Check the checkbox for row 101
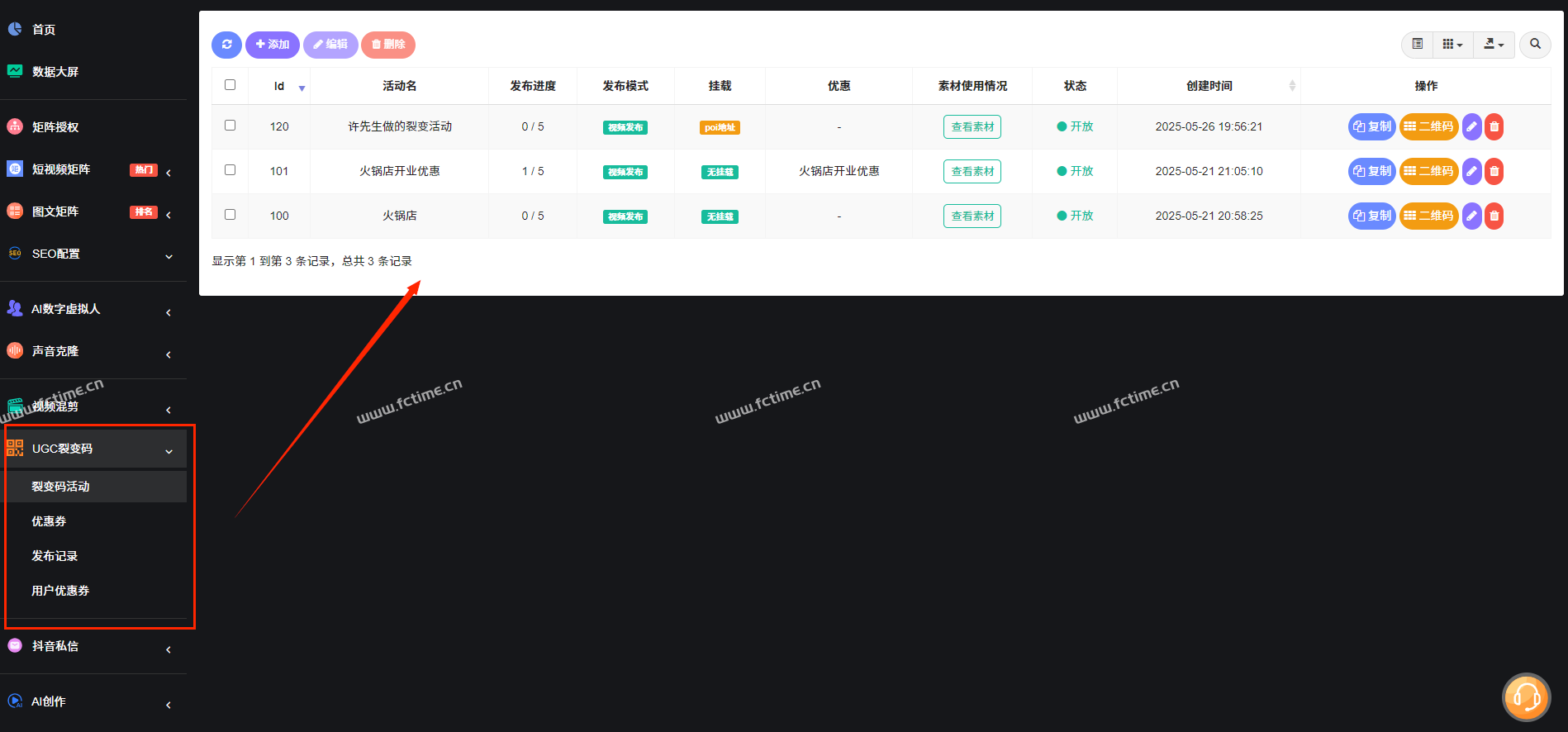The image size is (1568, 732). (230, 170)
